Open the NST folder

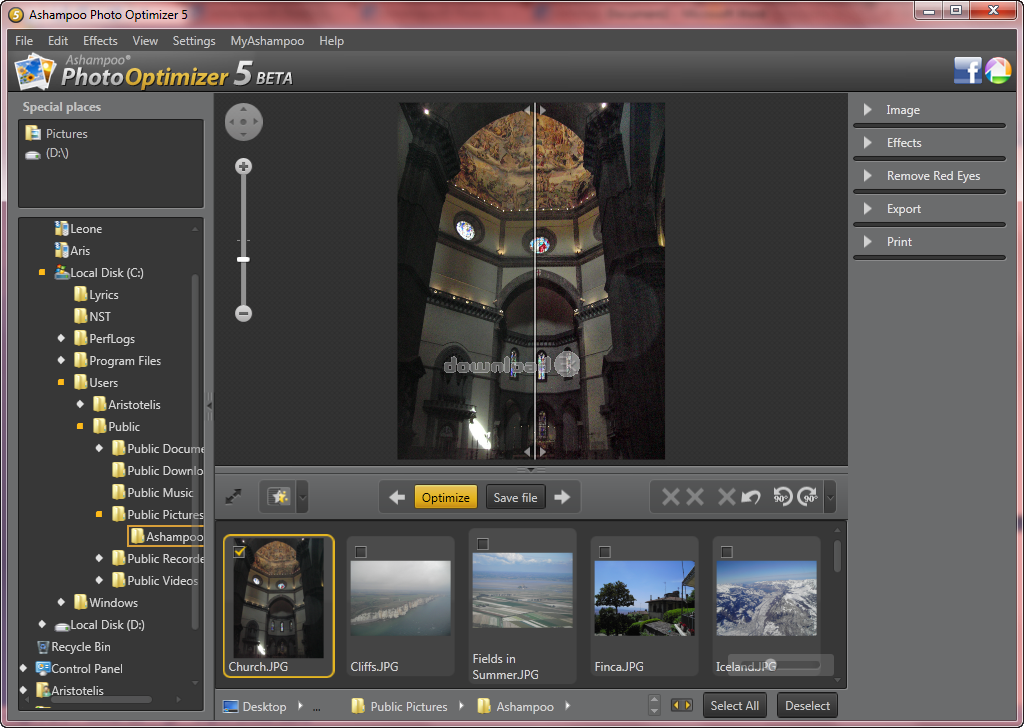(x=92, y=317)
